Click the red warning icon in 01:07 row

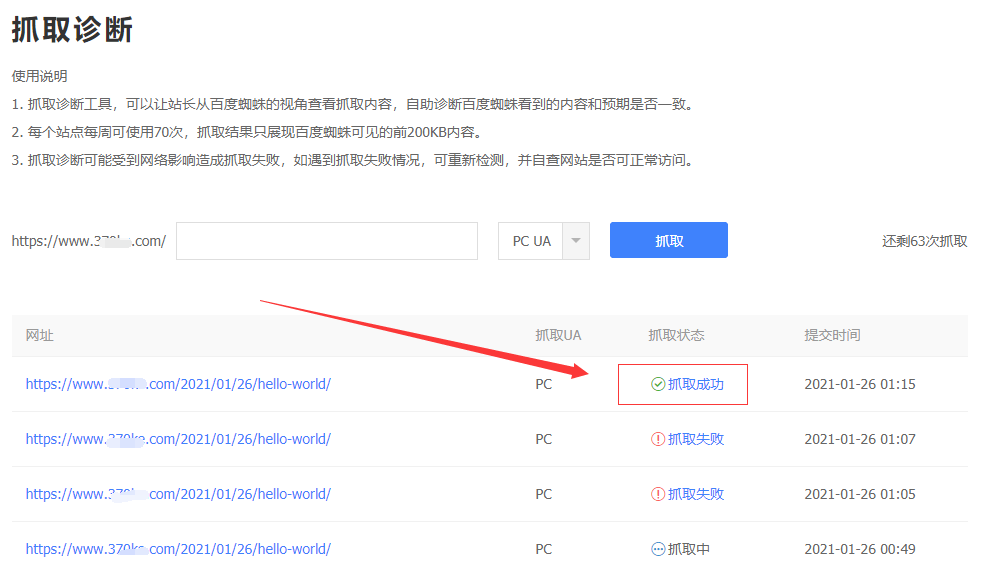(658, 439)
